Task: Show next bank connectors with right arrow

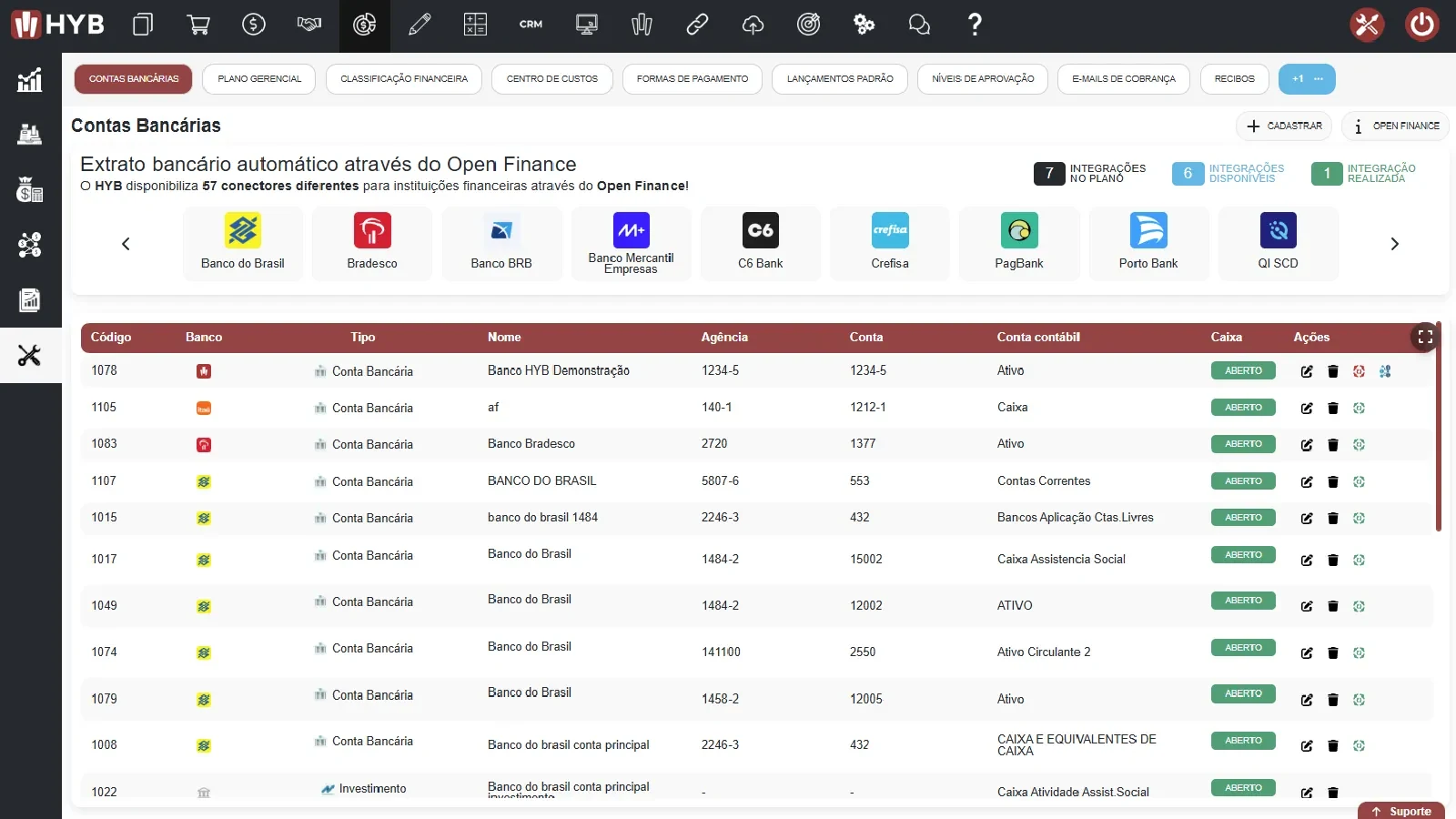Action: [x=1394, y=244]
